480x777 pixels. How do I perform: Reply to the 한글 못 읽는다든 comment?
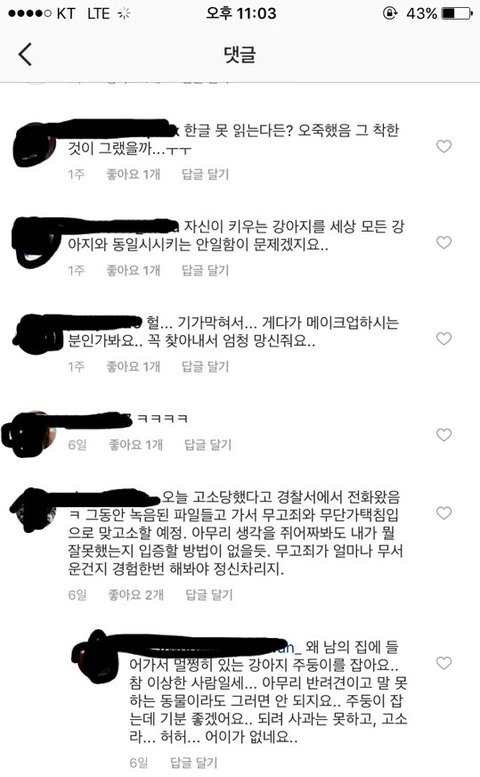click(x=205, y=174)
